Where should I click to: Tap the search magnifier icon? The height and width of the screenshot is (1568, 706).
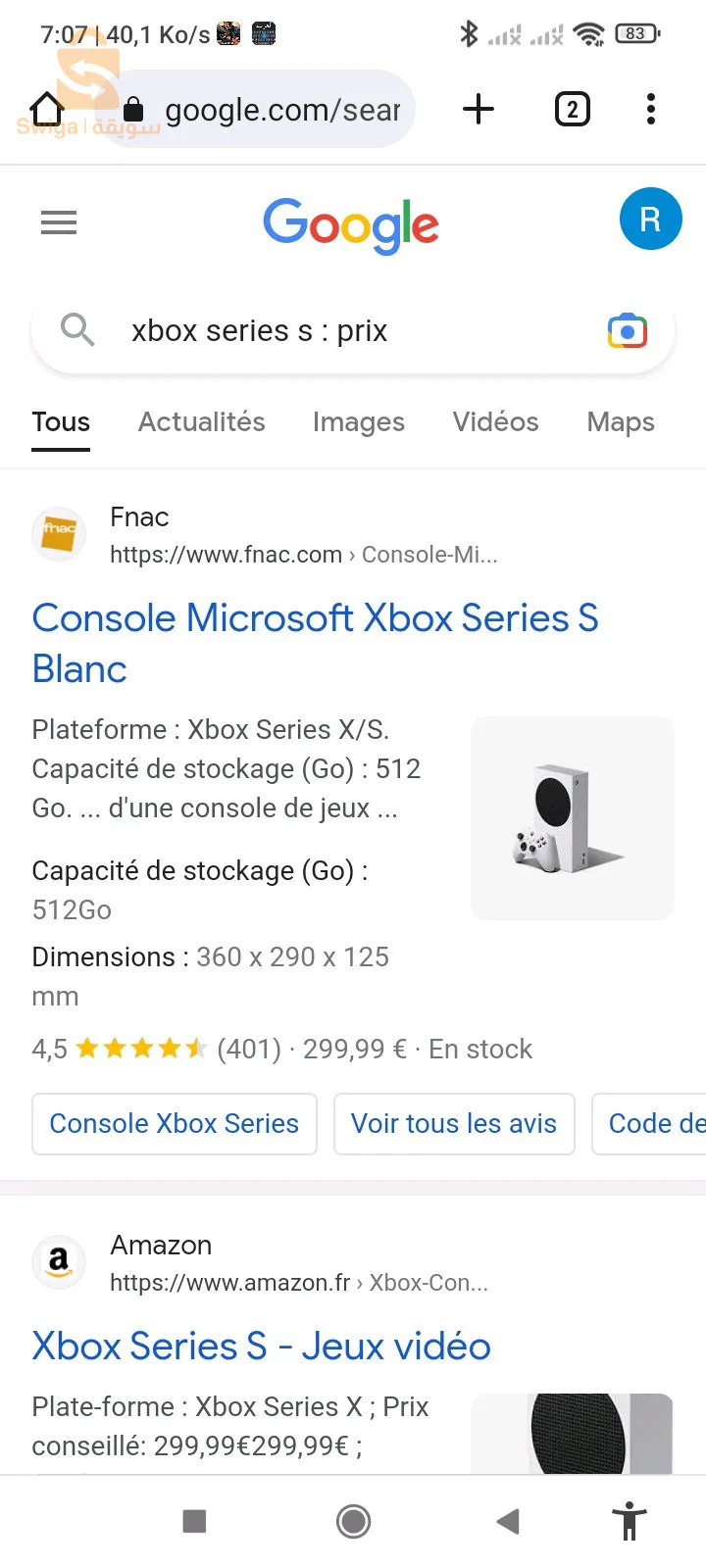tap(77, 330)
